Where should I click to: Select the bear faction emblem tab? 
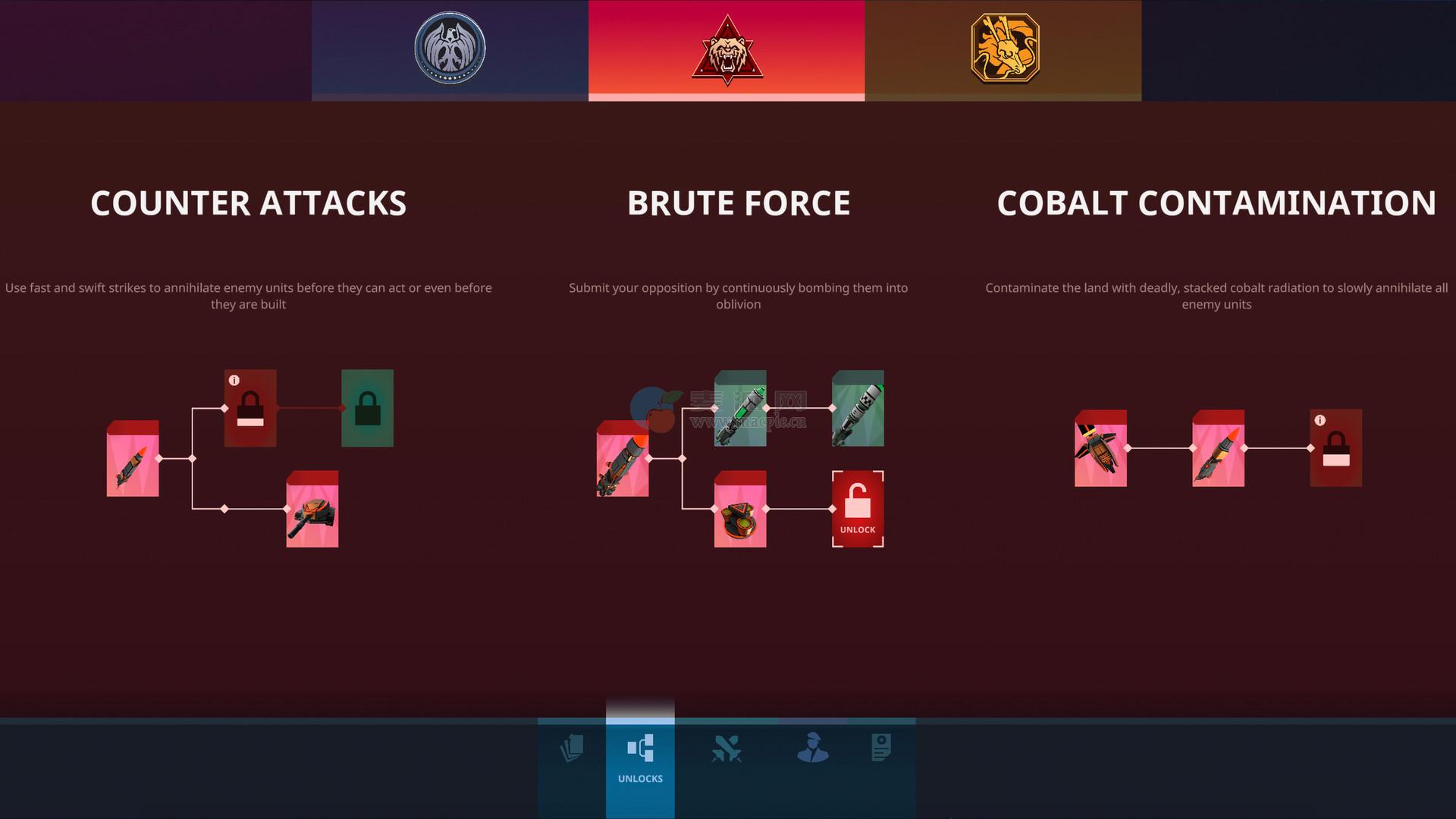coord(726,49)
